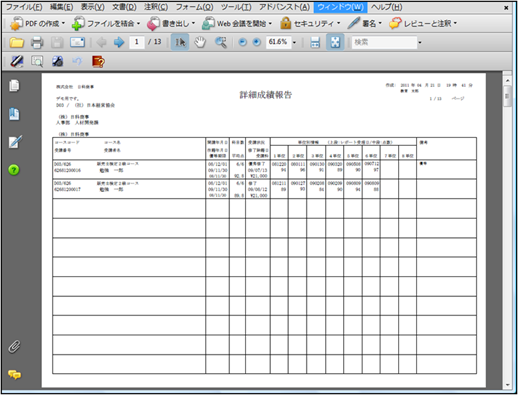Expand the セキュリティ dropdown menu
The image size is (518, 395).
pyautogui.click(x=310, y=23)
